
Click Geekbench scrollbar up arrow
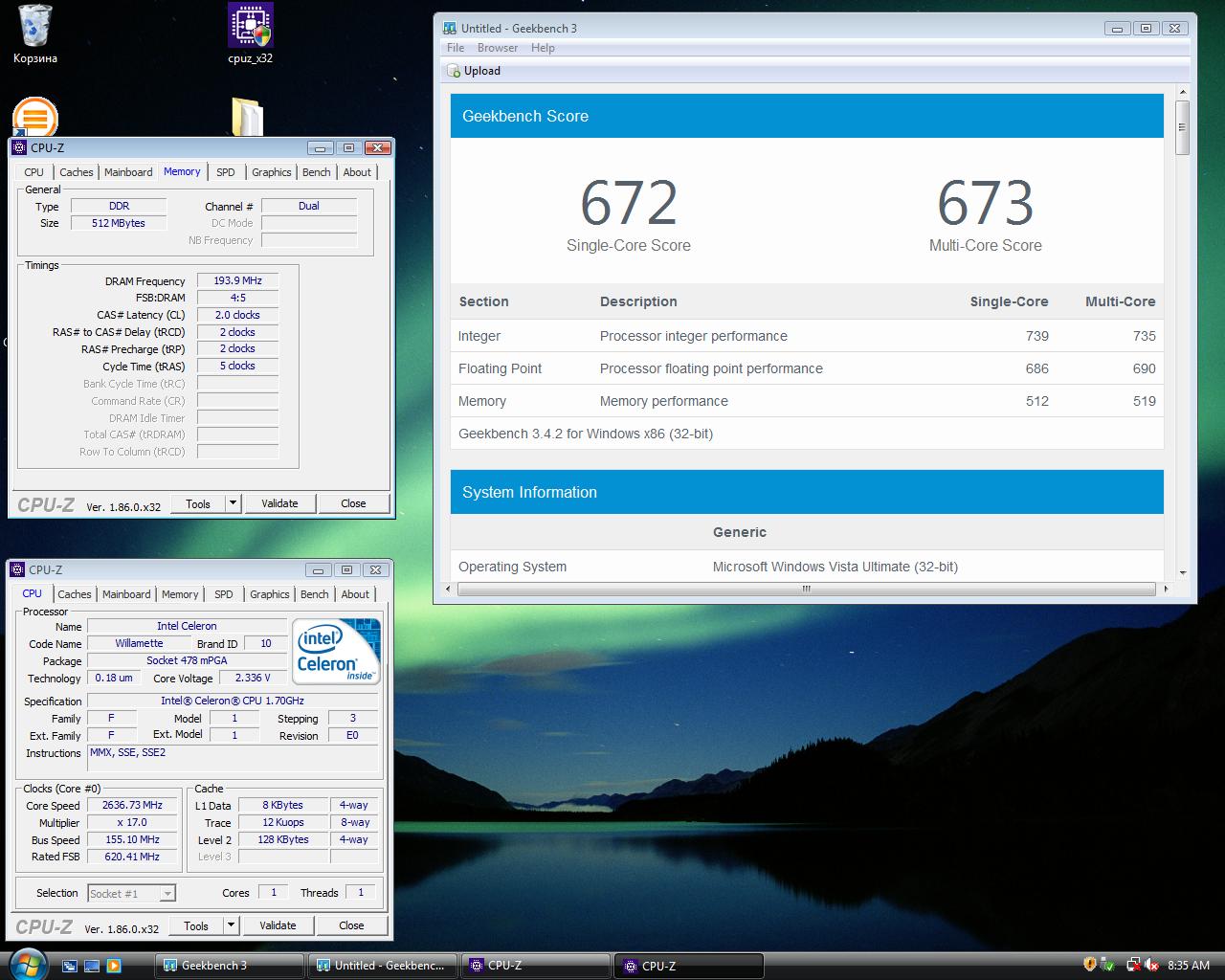point(1183,92)
